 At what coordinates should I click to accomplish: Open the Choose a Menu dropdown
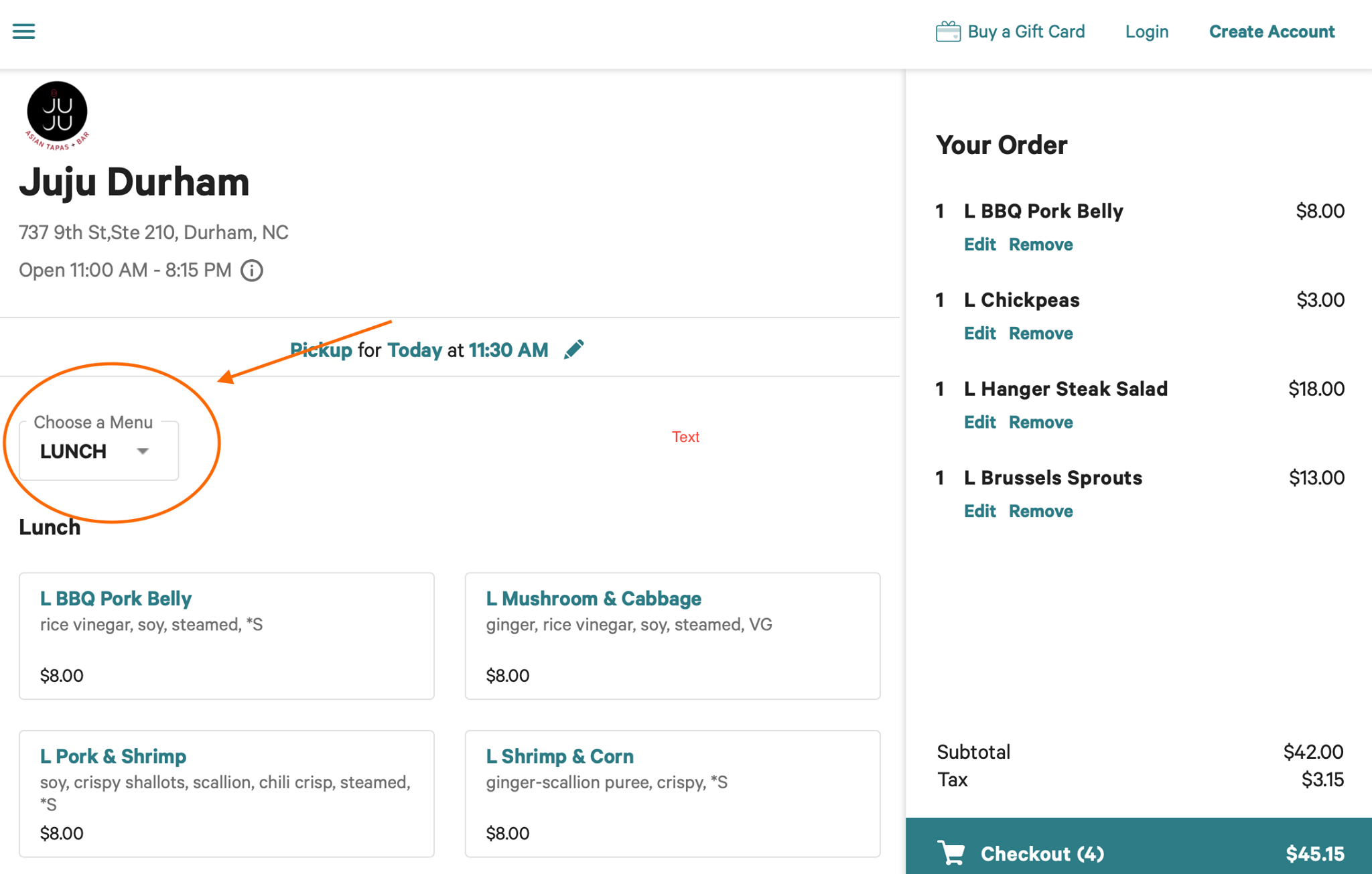coord(98,451)
